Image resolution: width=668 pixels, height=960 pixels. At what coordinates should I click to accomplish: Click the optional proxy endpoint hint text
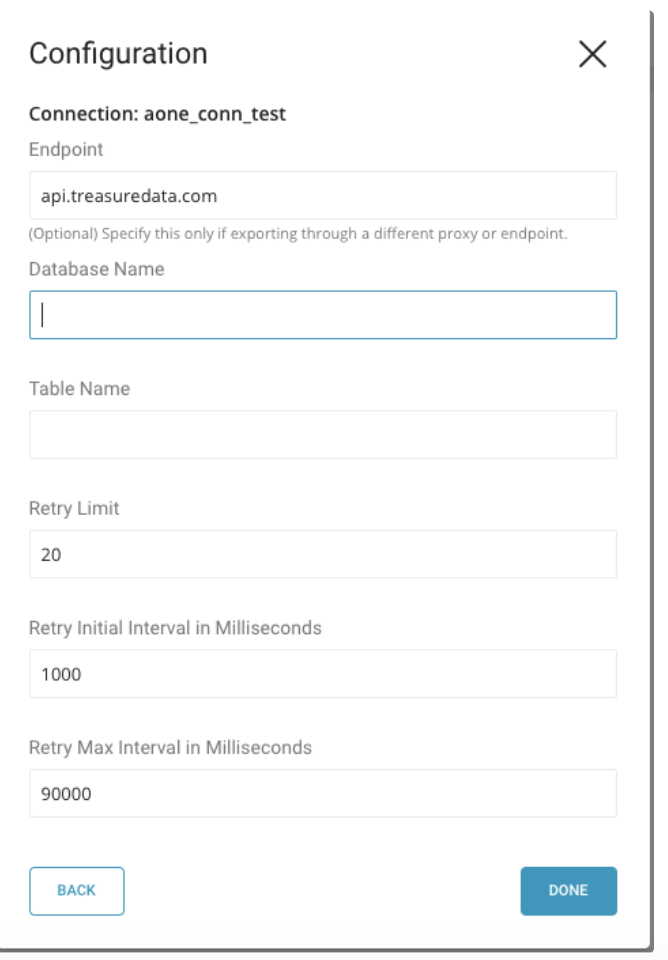(x=298, y=234)
